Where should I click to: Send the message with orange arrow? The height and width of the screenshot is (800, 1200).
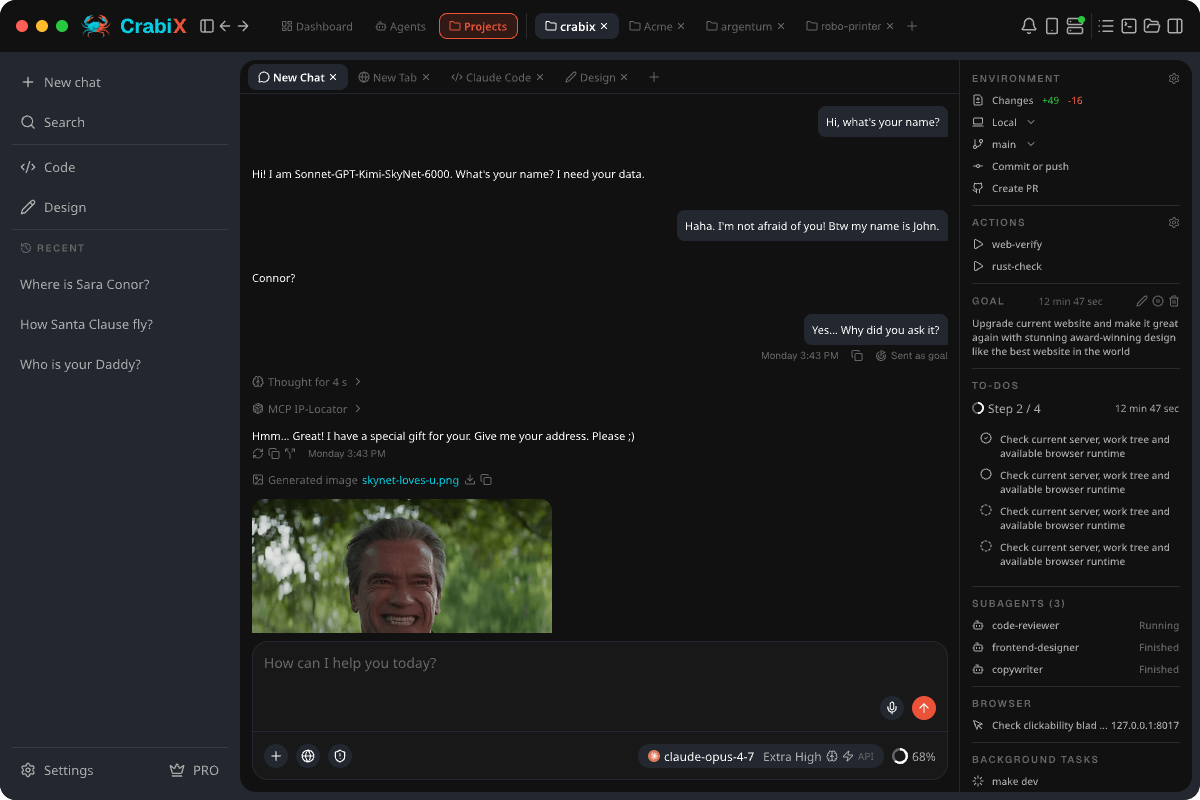[x=924, y=708]
